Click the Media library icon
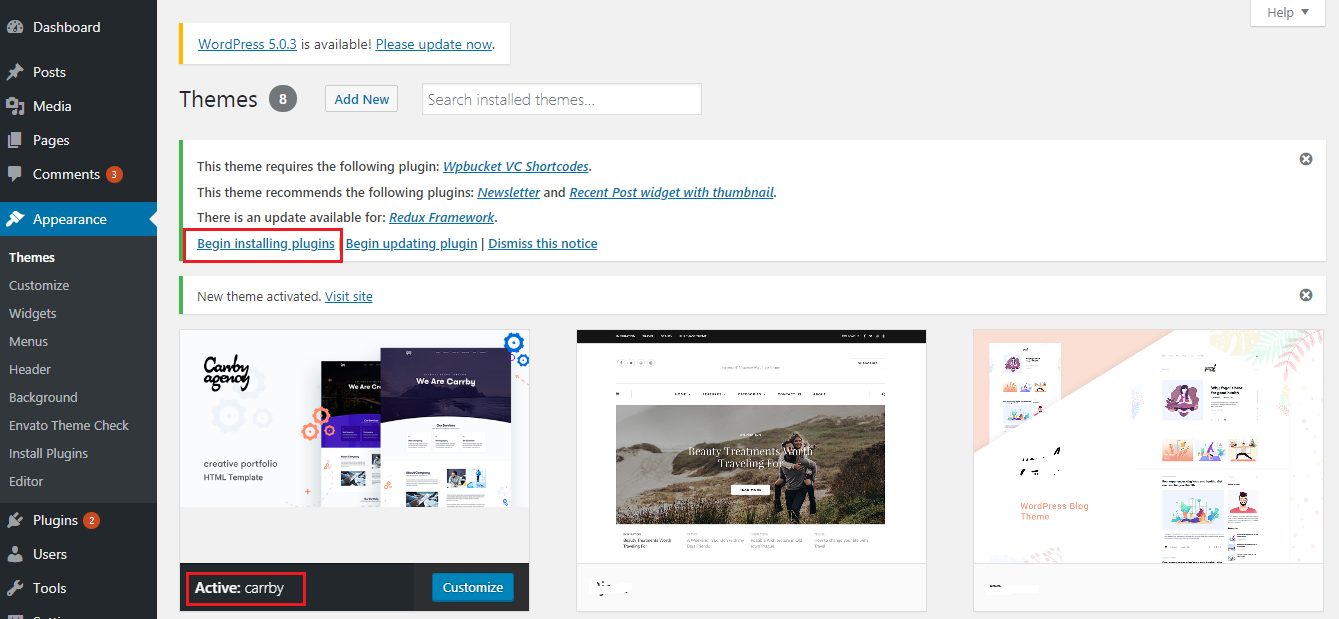1339x619 pixels. tap(15, 106)
